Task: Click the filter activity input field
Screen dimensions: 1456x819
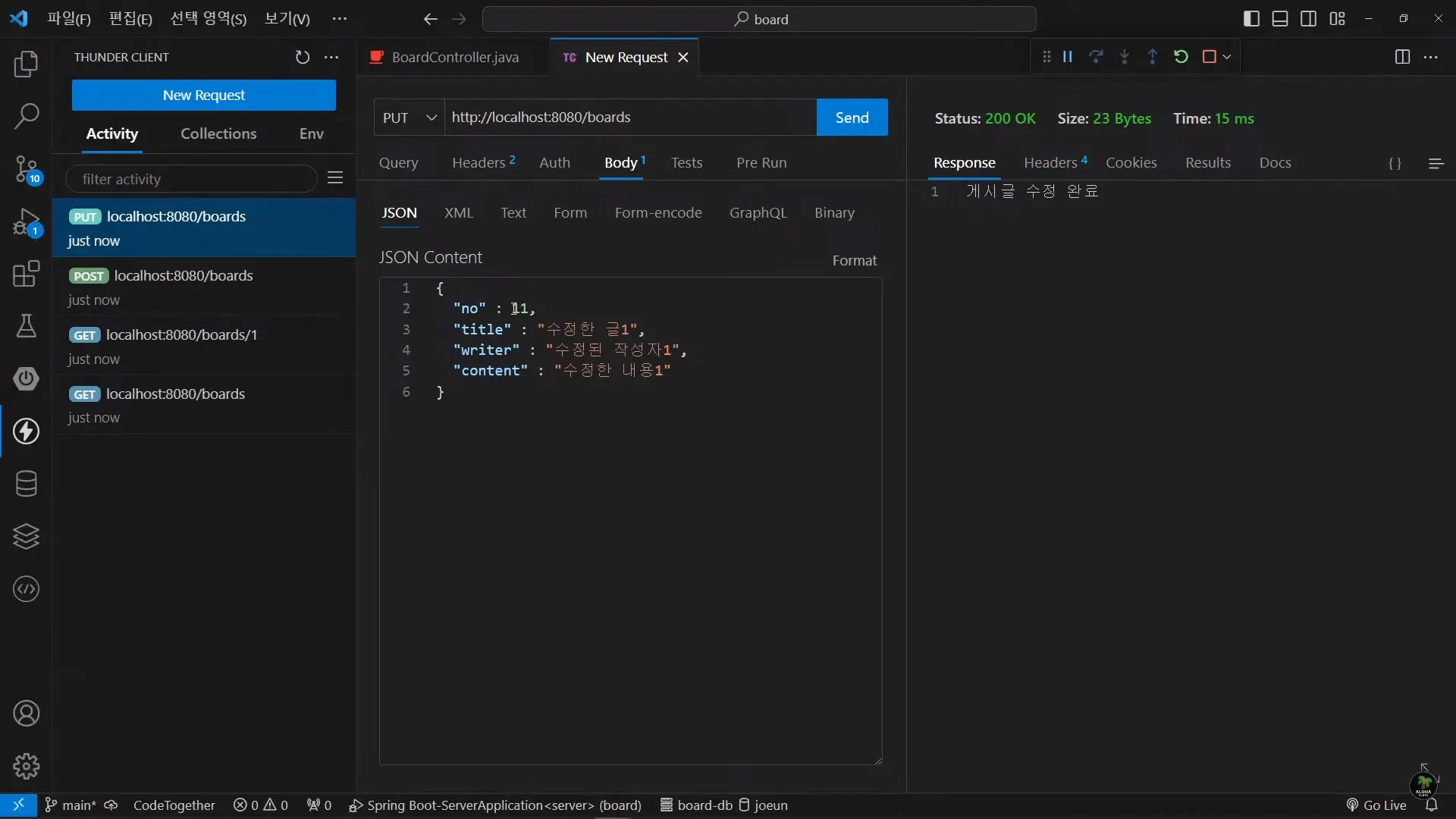Action: 191,179
